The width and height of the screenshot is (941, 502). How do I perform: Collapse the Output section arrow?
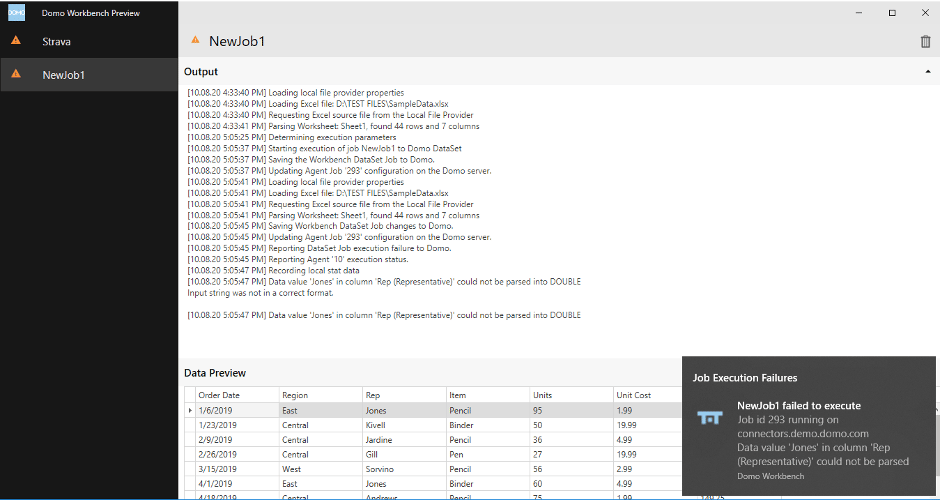[928, 71]
